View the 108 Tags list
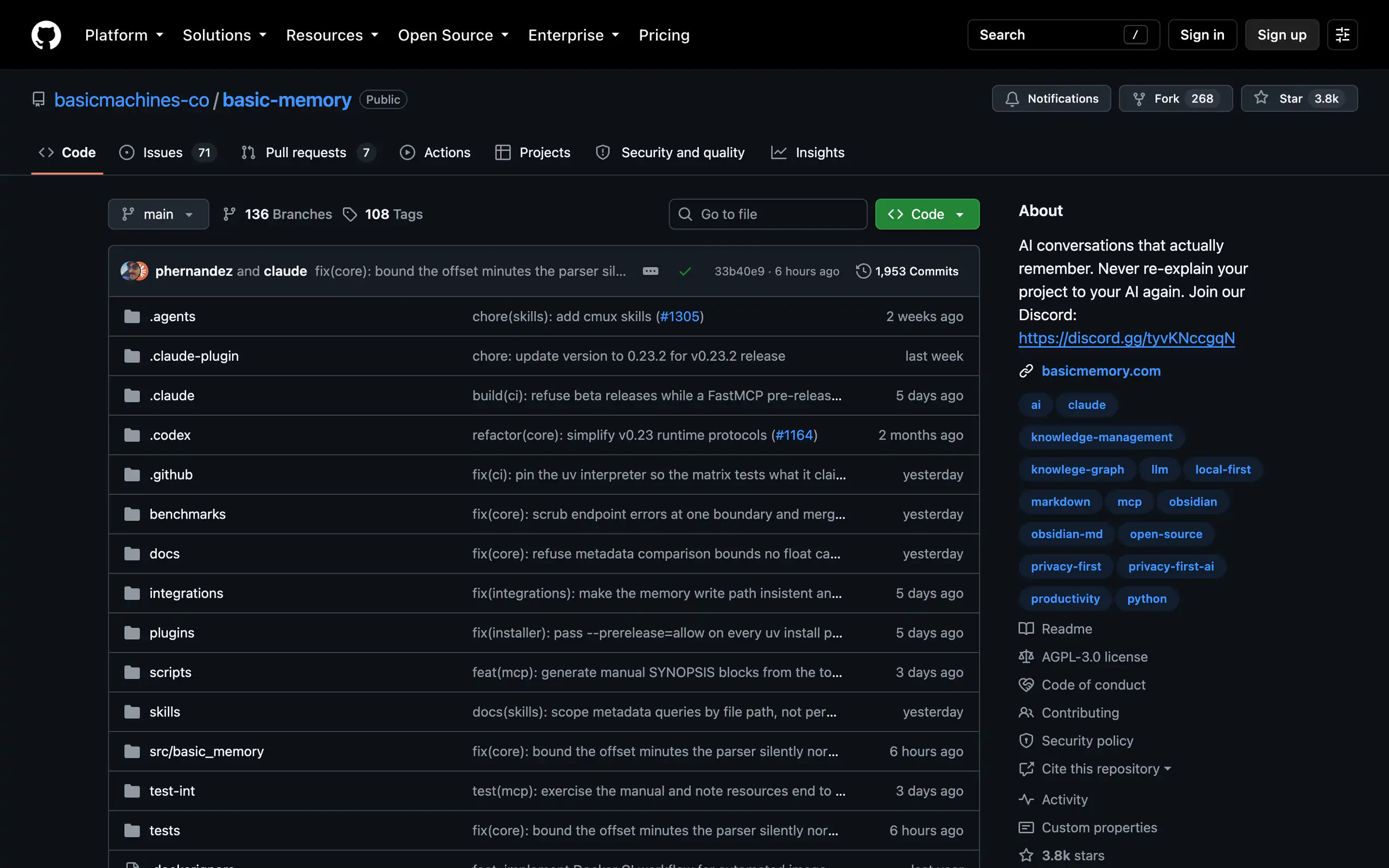Viewport: 1389px width, 868px height. tap(383, 214)
